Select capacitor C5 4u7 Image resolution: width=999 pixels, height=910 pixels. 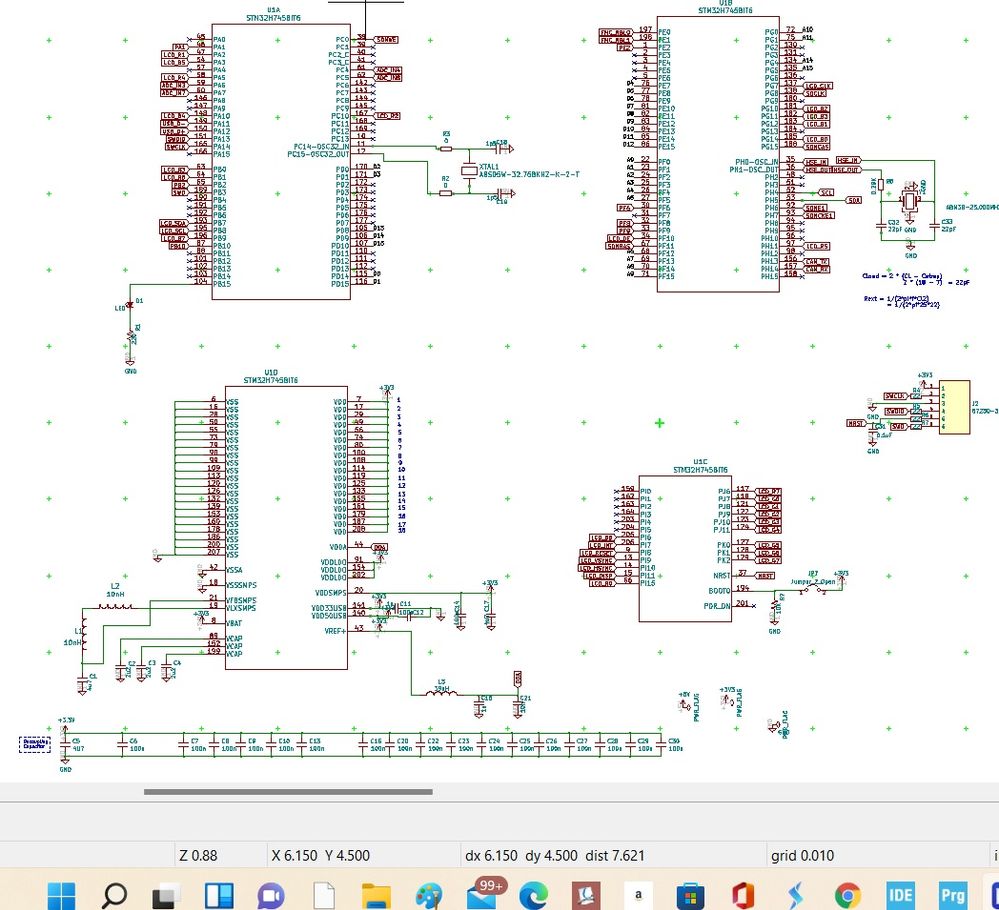pos(65,745)
